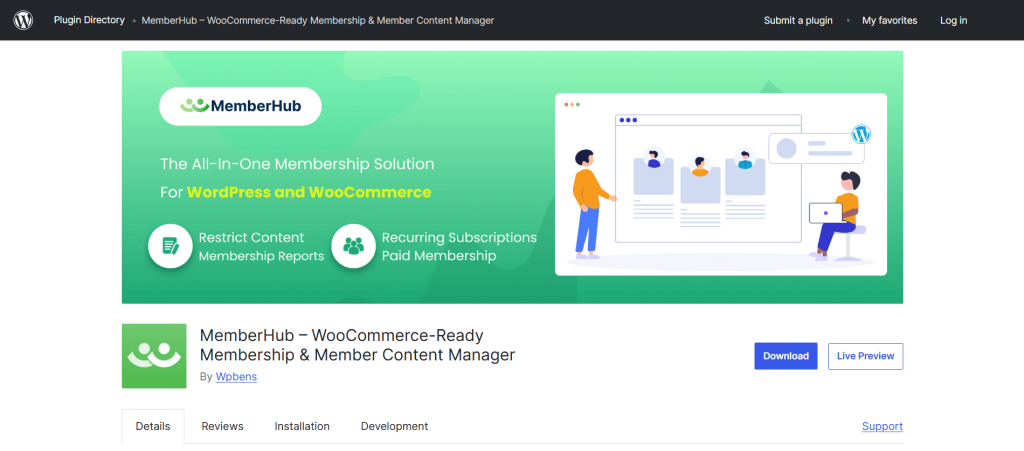Viewport: 1024px width, 451px height.
Task: Click the WordPress logo icon
Action: [x=23, y=20]
